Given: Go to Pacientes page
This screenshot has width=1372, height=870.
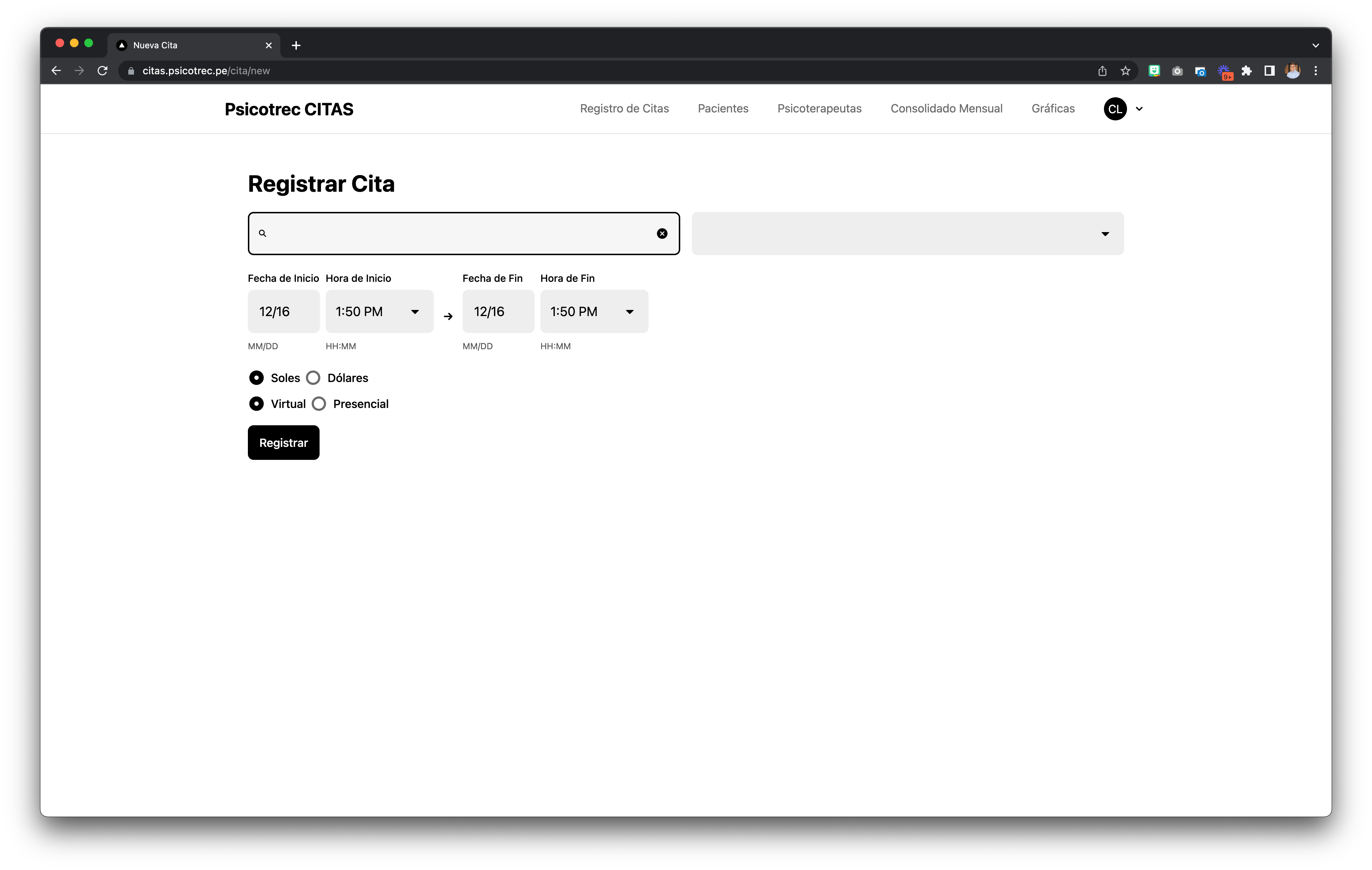Looking at the screenshot, I should coord(722,108).
